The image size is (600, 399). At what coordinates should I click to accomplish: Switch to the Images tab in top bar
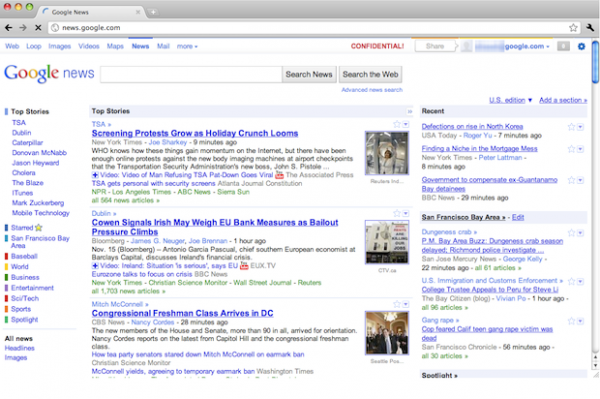click(59, 46)
